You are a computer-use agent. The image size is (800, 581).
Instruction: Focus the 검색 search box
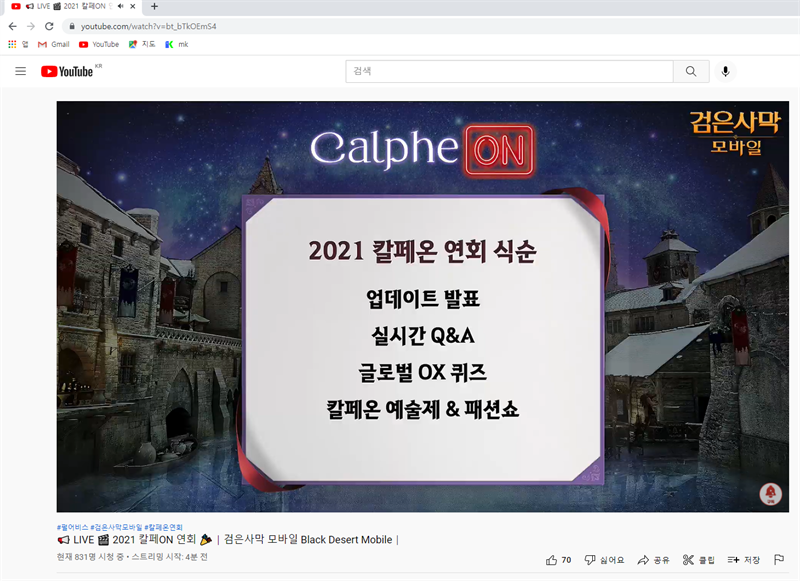coord(509,71)
